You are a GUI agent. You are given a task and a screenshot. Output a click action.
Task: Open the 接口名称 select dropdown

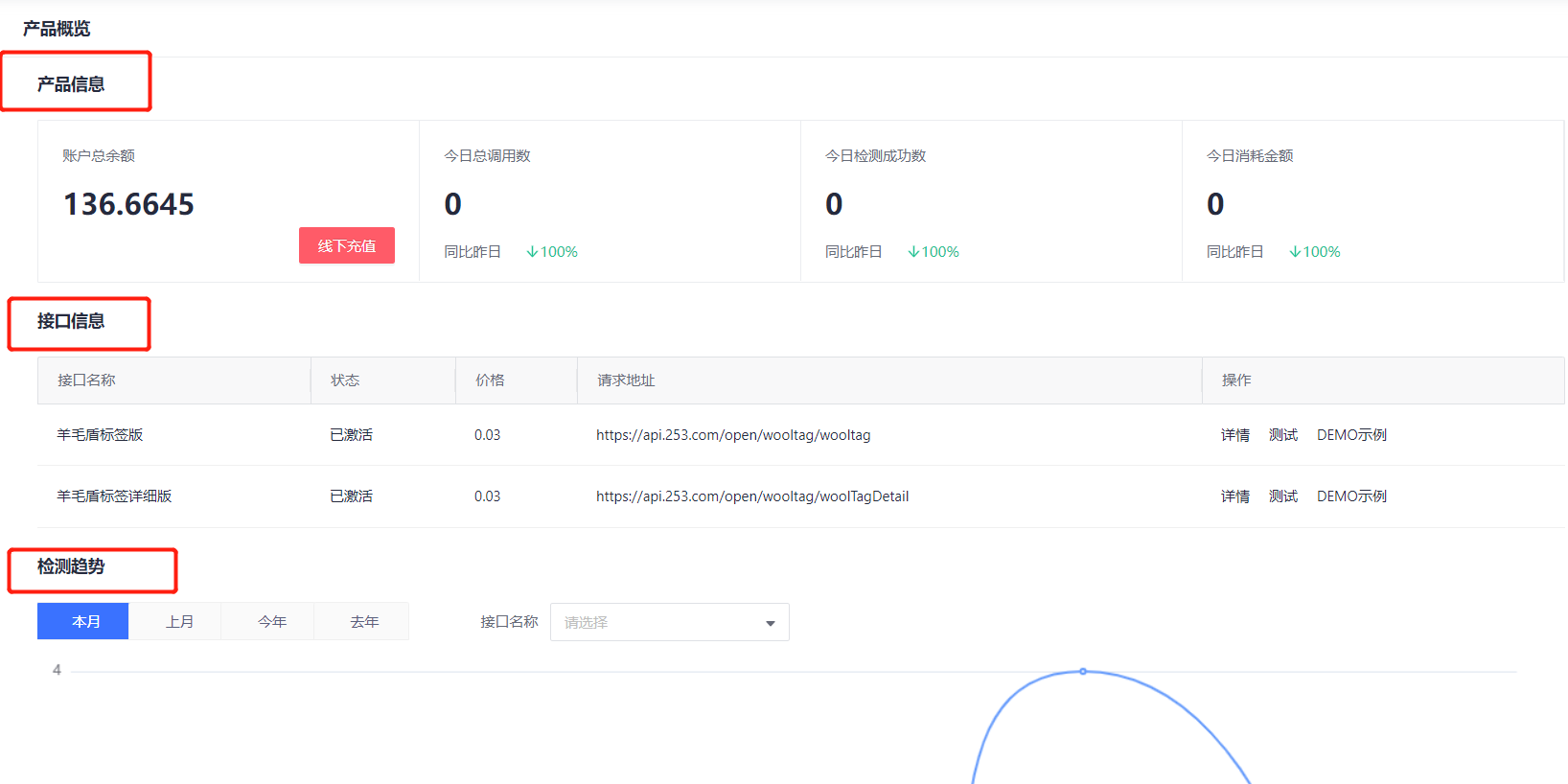click(x=670, y=622)
